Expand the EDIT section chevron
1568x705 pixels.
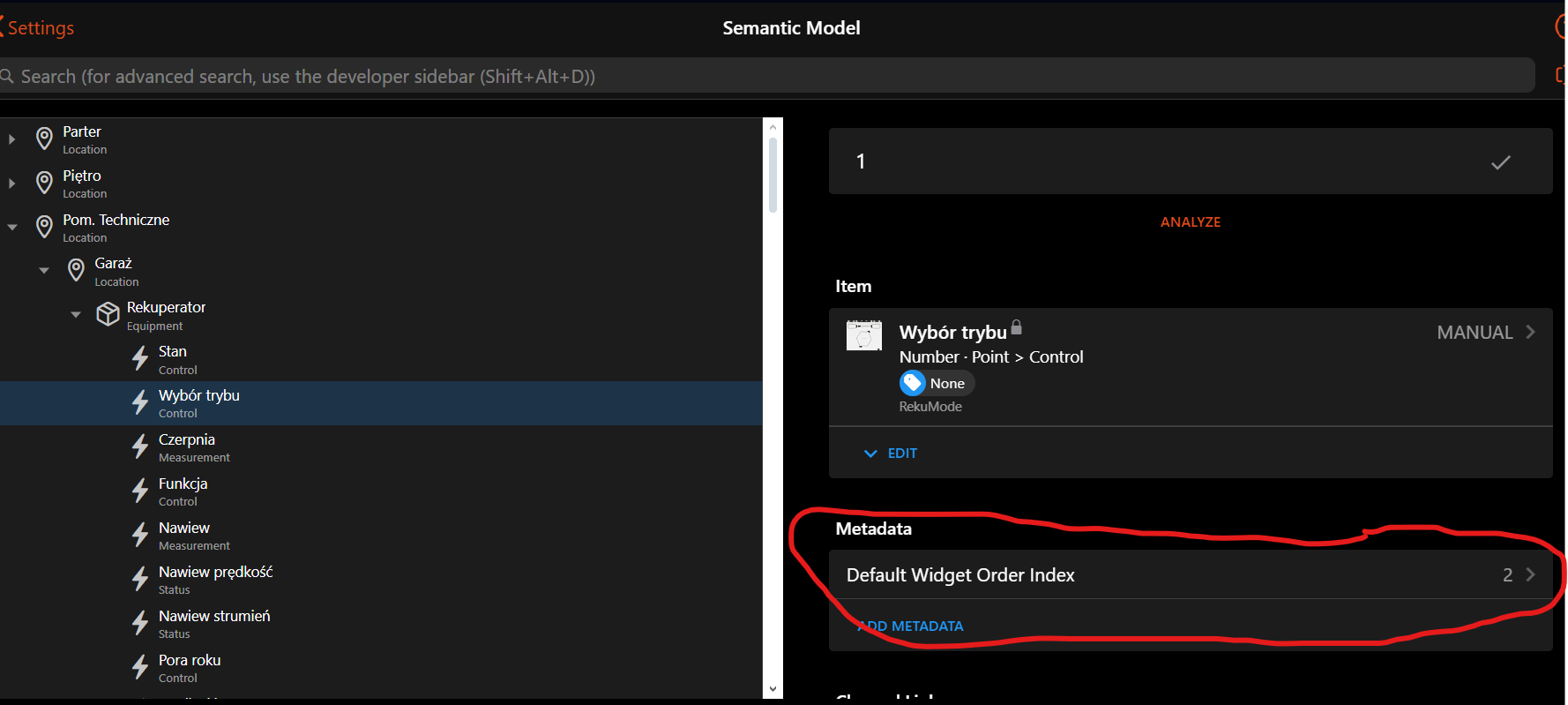point(870,454)
